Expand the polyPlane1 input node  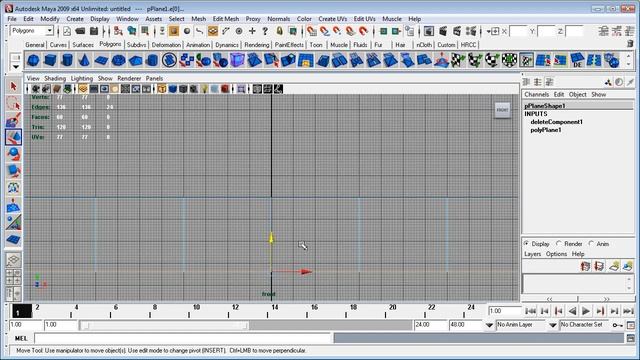coord(546,130)
